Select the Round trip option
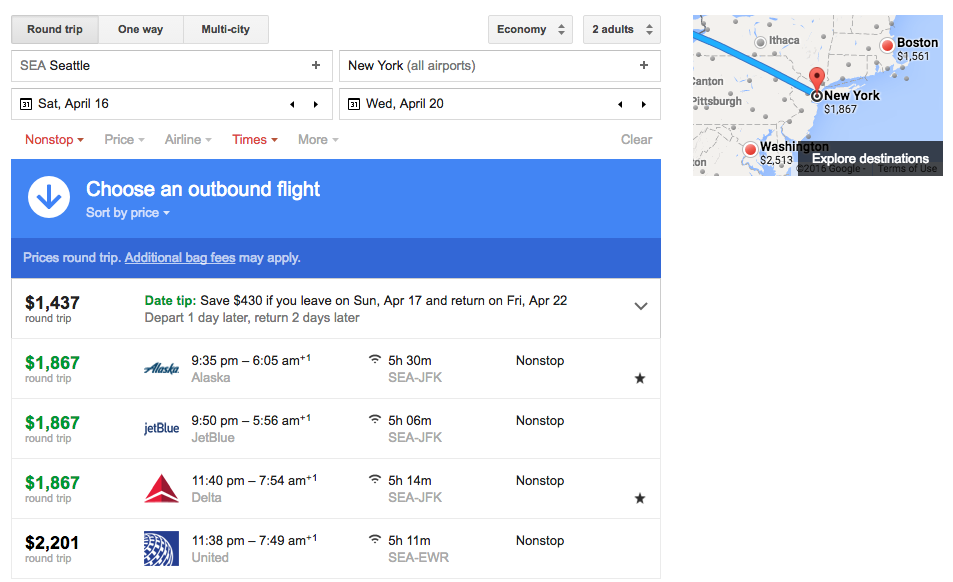This screenshot has width=953, height=582. point(55,29)
